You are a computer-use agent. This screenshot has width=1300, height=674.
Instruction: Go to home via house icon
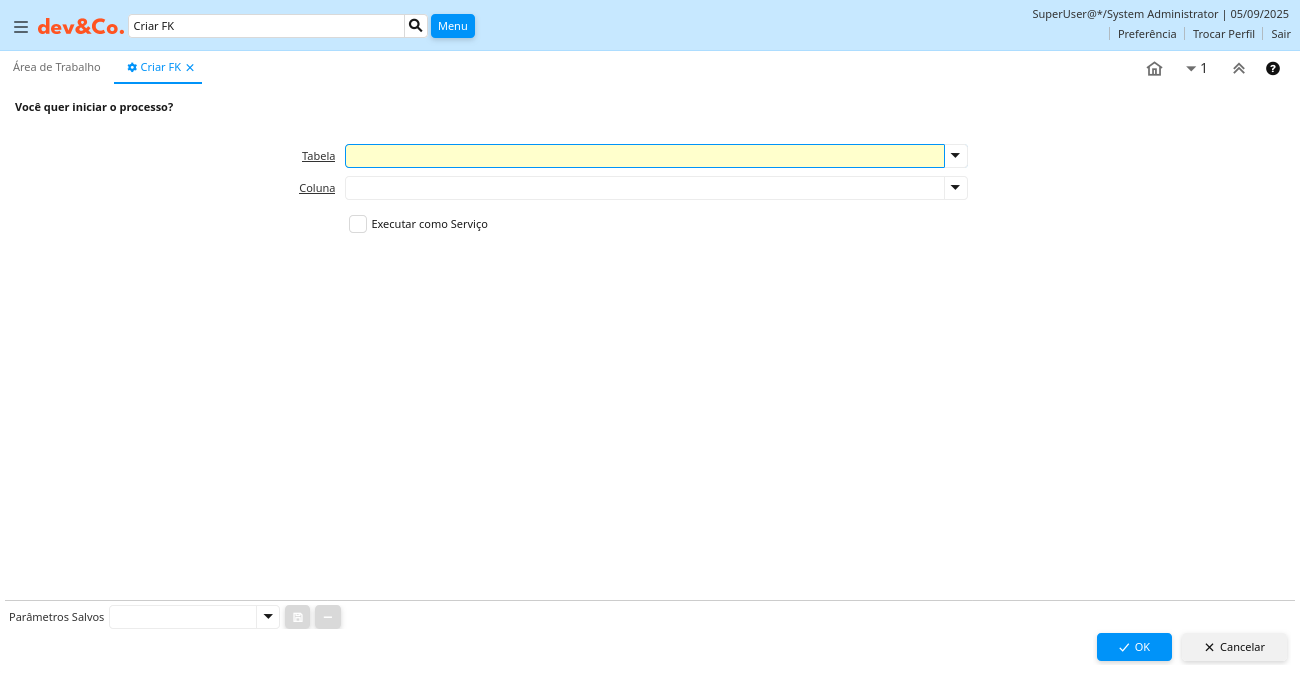tap(1154, 69)
